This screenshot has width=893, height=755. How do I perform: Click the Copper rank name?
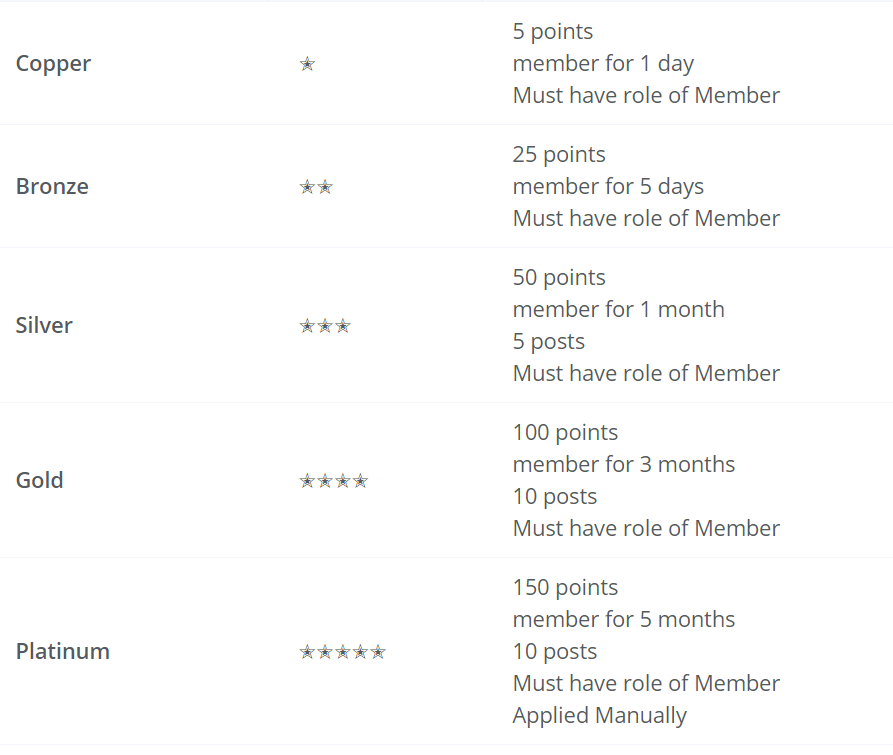click(53, 64)
